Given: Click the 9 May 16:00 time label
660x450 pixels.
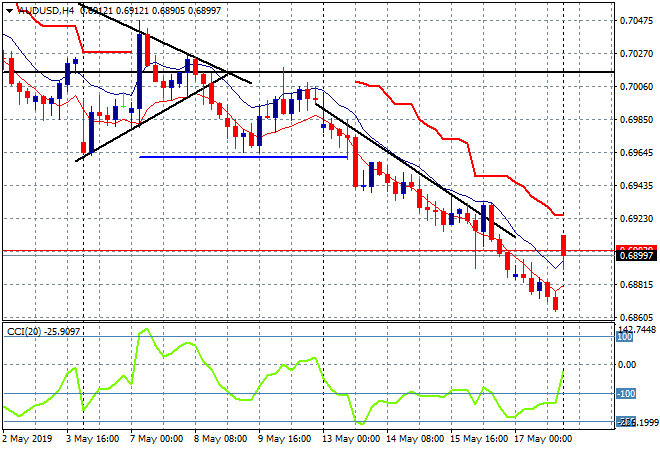Looking at the screenshot, I should point(286,438).
